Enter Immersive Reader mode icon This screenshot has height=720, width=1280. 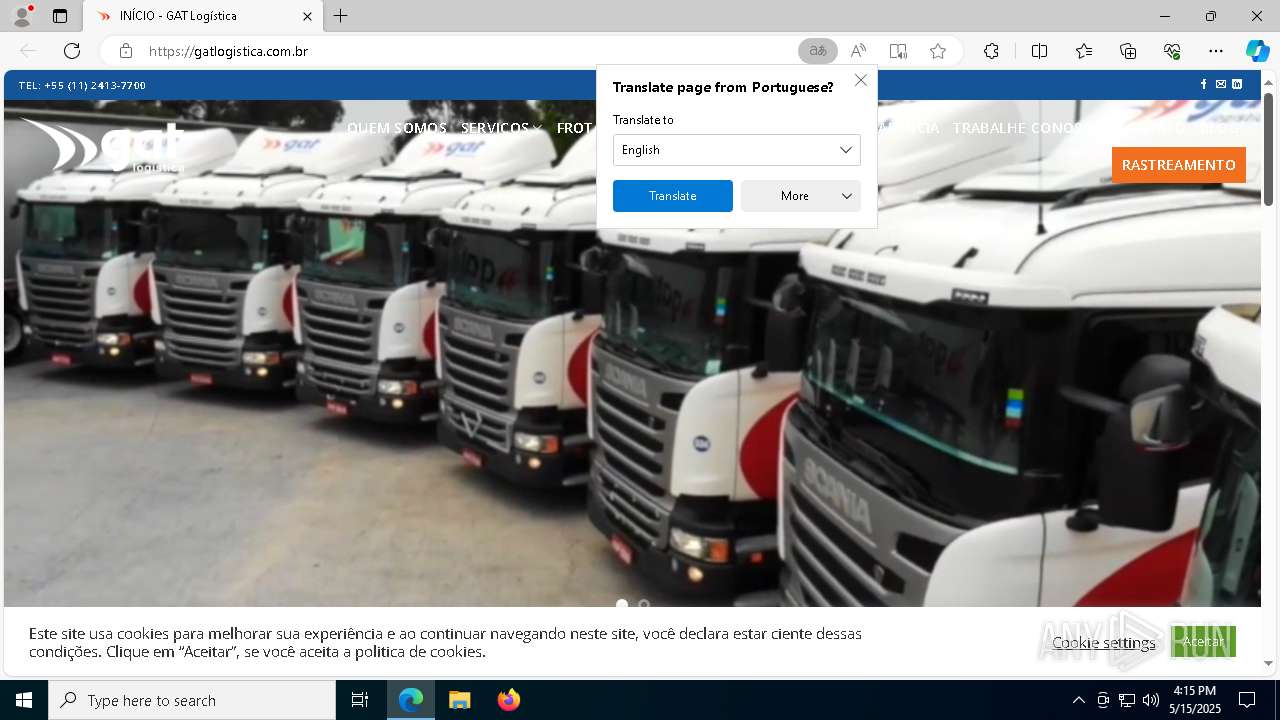click(x=898, y=51)
